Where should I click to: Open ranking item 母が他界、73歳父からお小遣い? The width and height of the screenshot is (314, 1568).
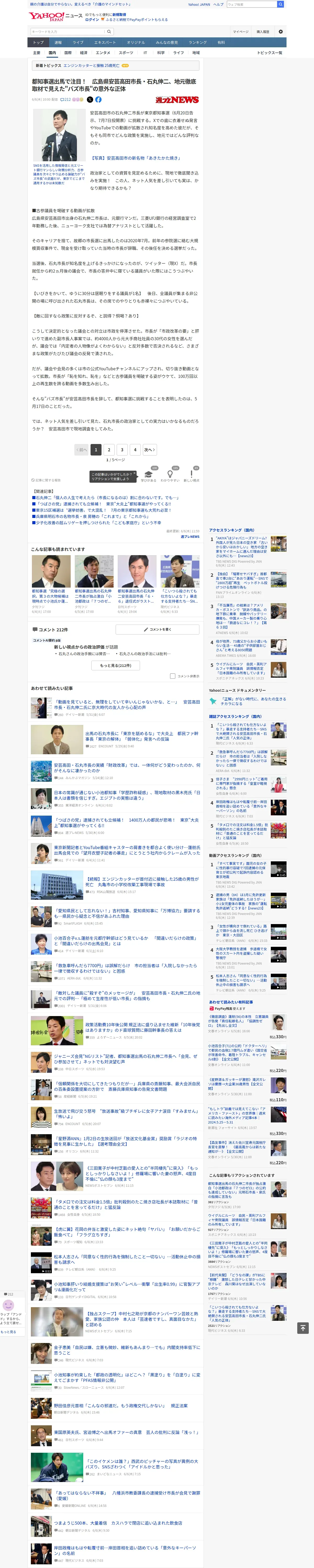click(x=242, y=645)
